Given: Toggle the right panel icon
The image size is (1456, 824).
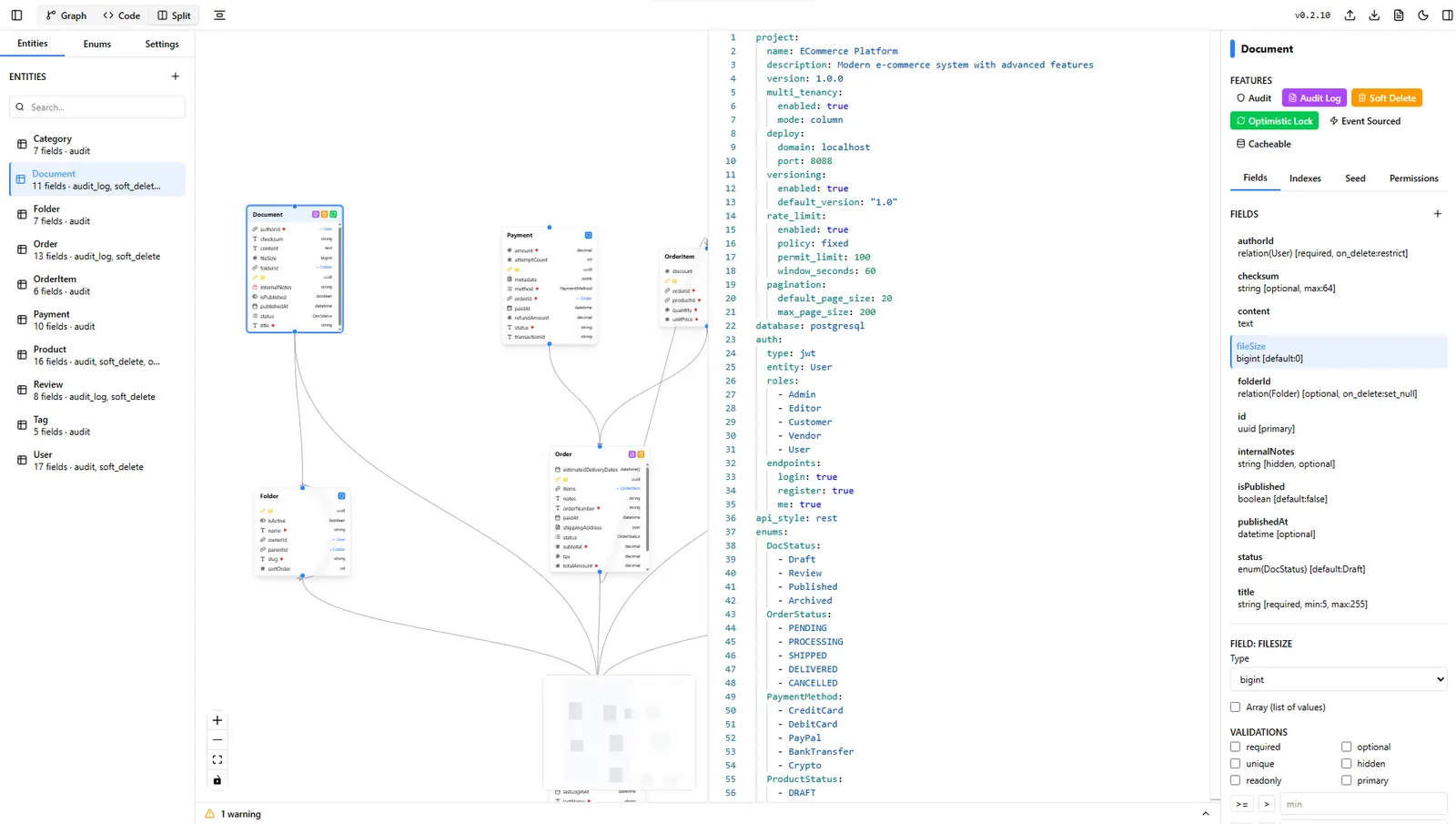Looking at the screenshot, I should pyautogui.click(x=1447, y=15).
